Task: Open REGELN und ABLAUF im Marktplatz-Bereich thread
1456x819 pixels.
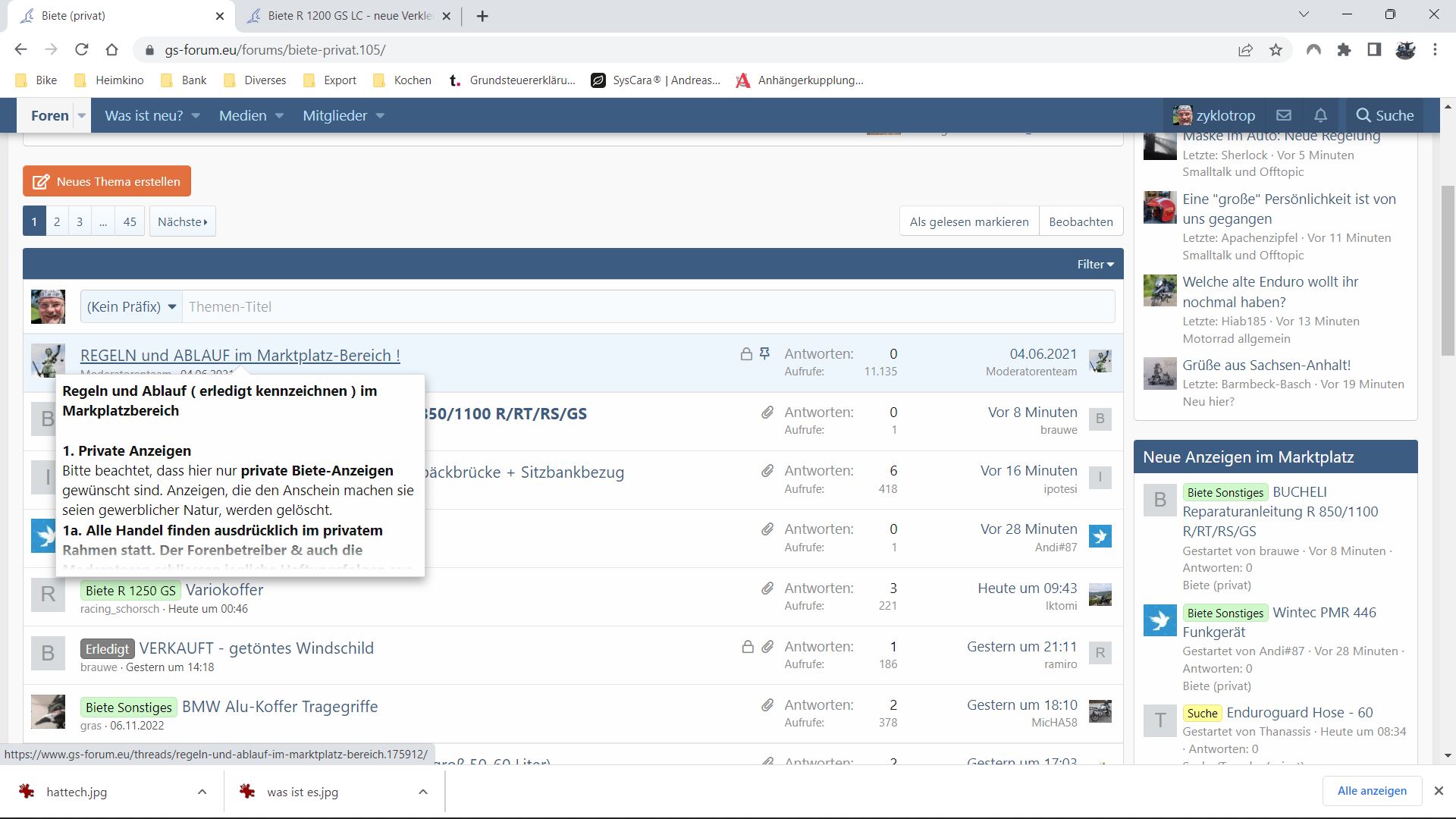Action: click(240, 355)
